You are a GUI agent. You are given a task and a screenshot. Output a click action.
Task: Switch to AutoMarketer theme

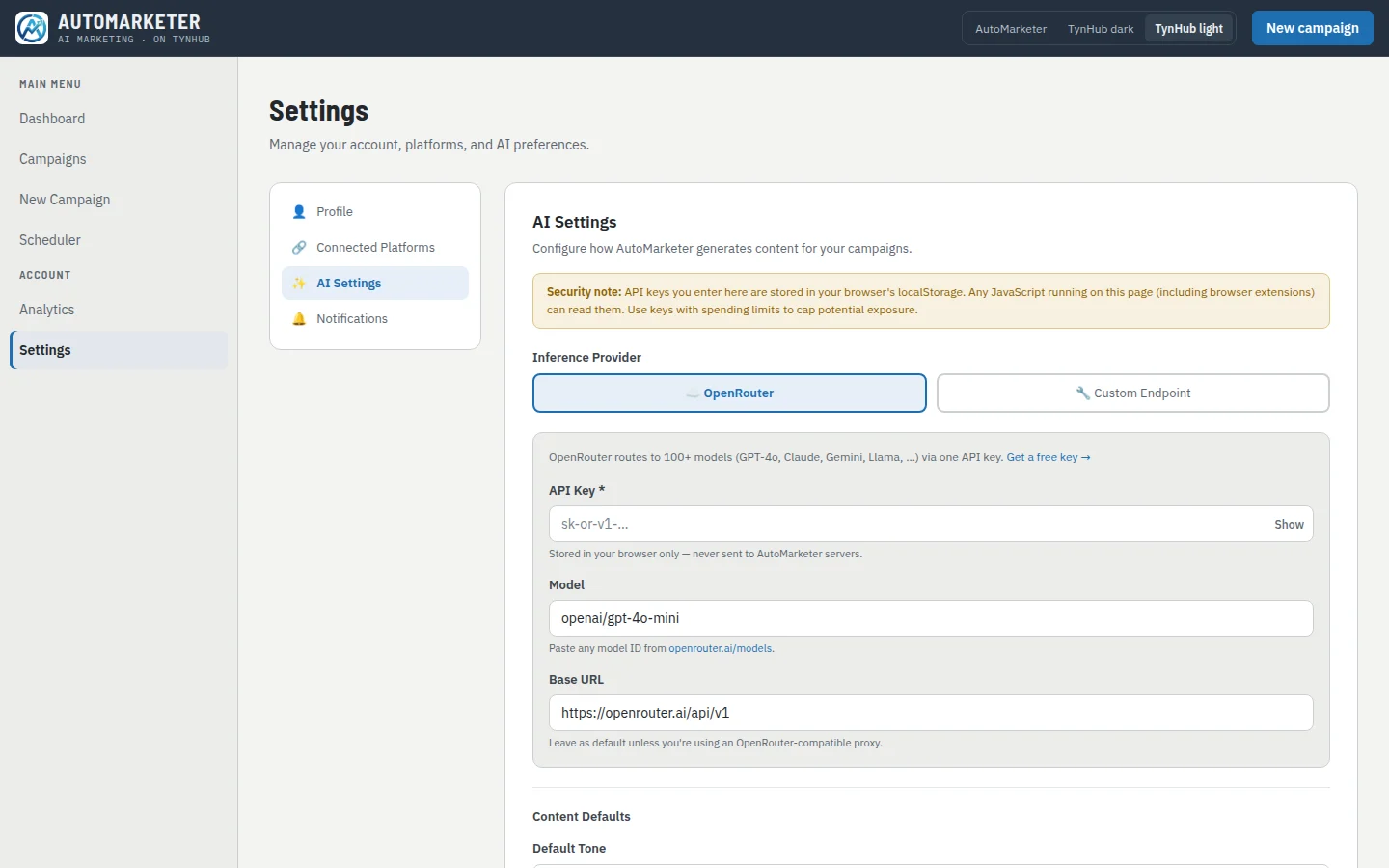pos(1011,29)
